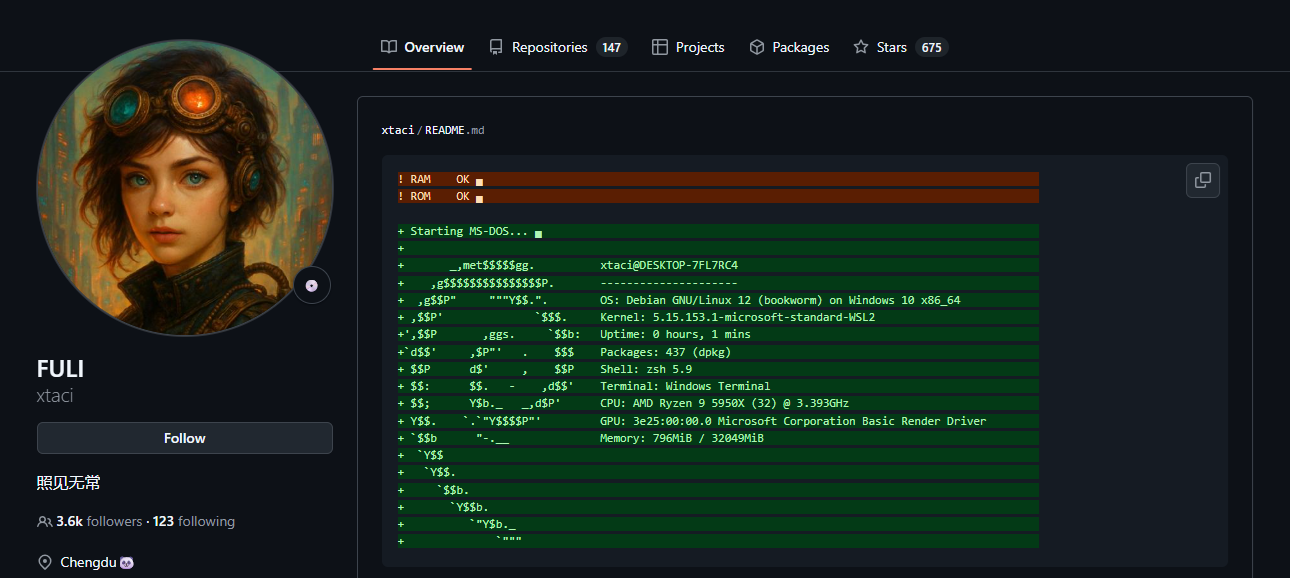View the 123 following list
The image size is (1290, 578).
194,522
